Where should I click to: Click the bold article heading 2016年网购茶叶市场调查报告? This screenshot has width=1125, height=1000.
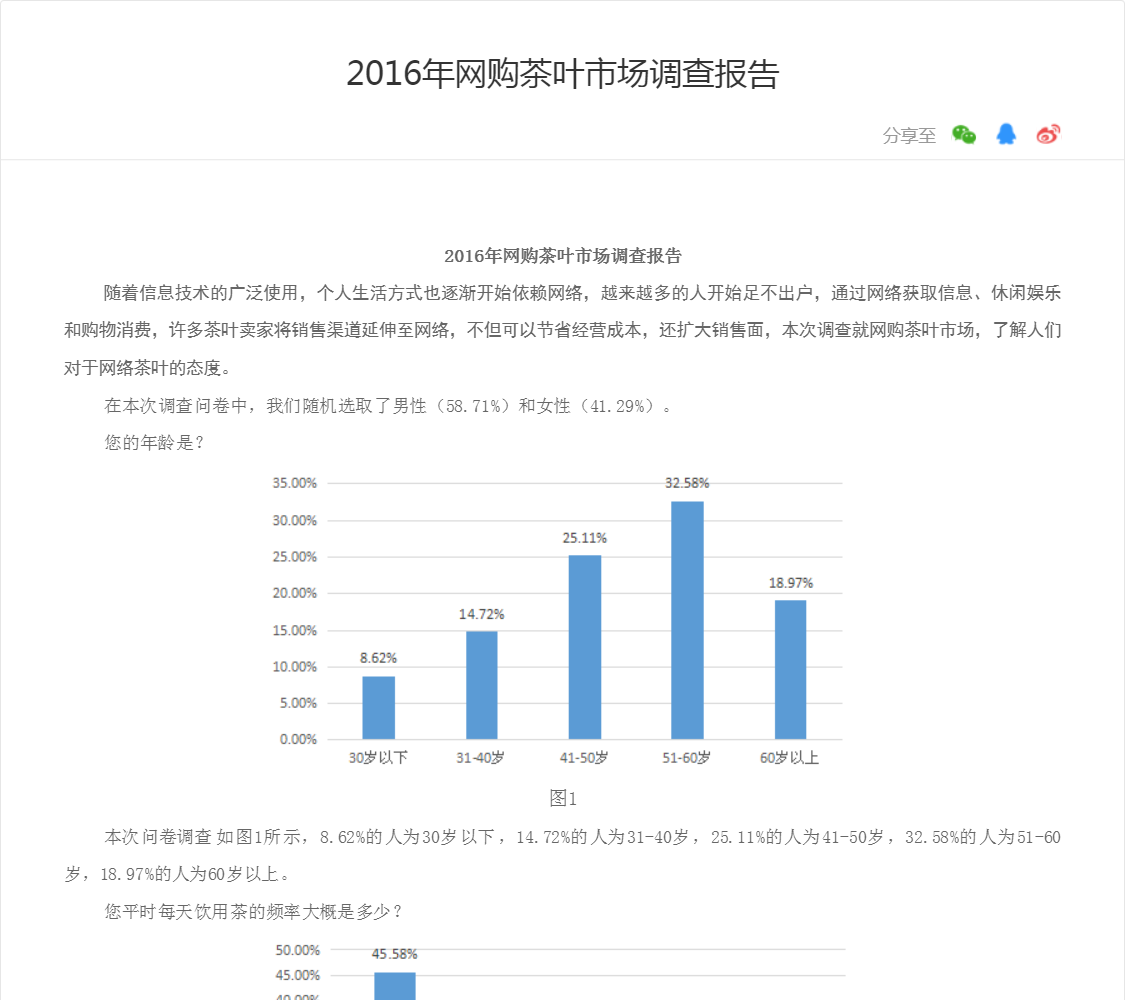point(562,256)
